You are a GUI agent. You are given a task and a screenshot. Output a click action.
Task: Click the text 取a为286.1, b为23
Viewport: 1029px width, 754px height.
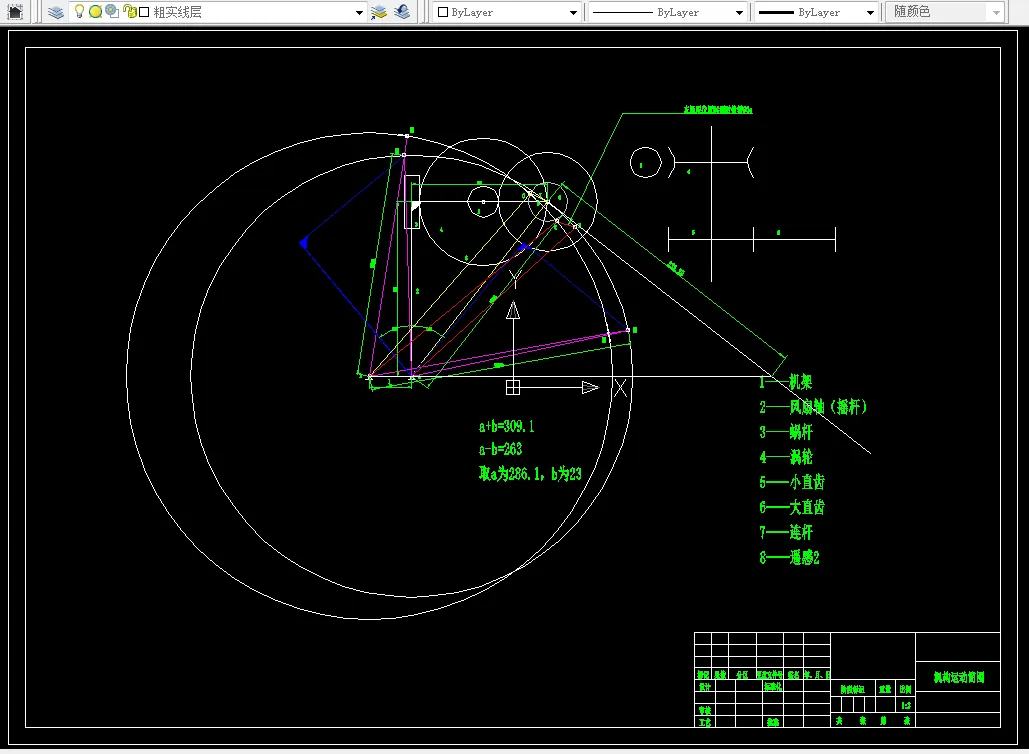pos(530,474)
